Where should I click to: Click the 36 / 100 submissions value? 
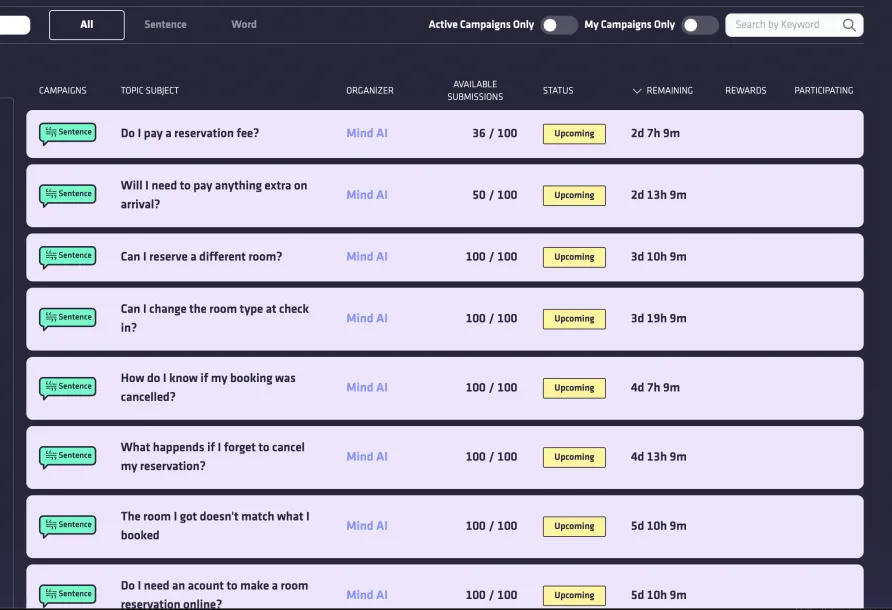point(494,133)
